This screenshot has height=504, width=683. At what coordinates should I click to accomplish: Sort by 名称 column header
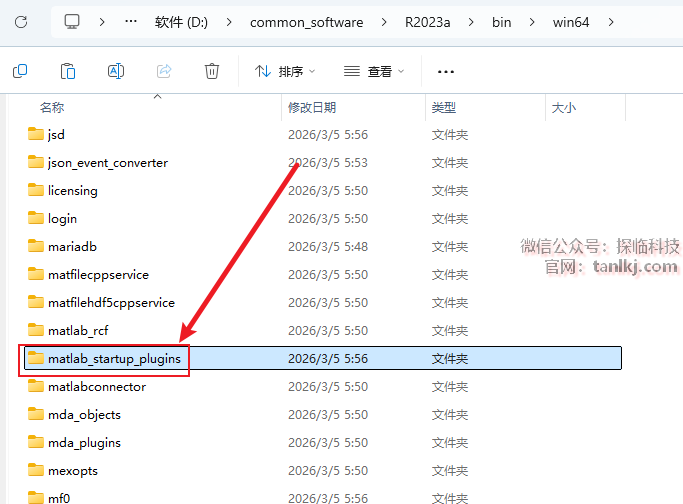click(52, 107)
